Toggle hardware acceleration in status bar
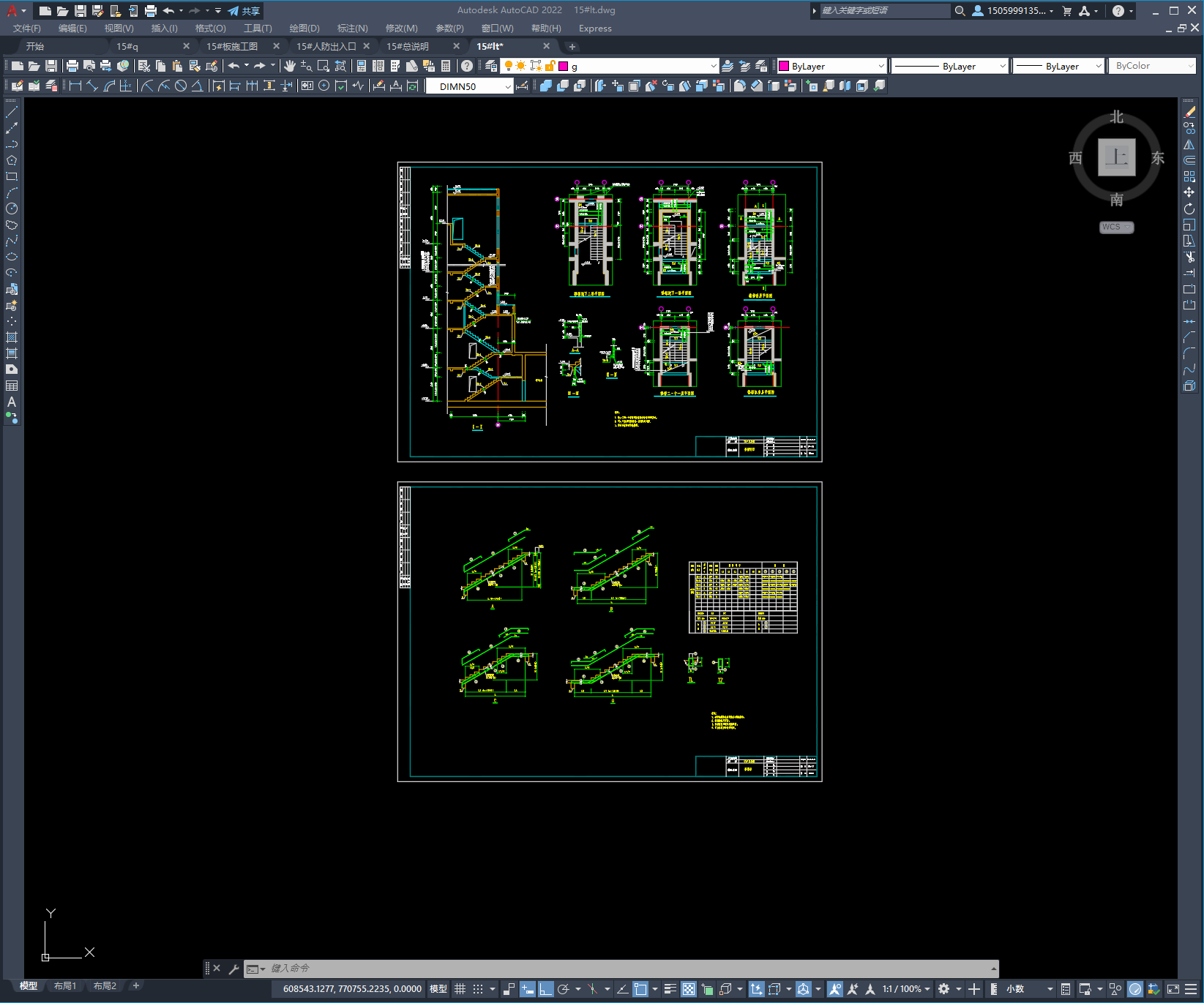 pyautogui.click(x=1135, y=989)
